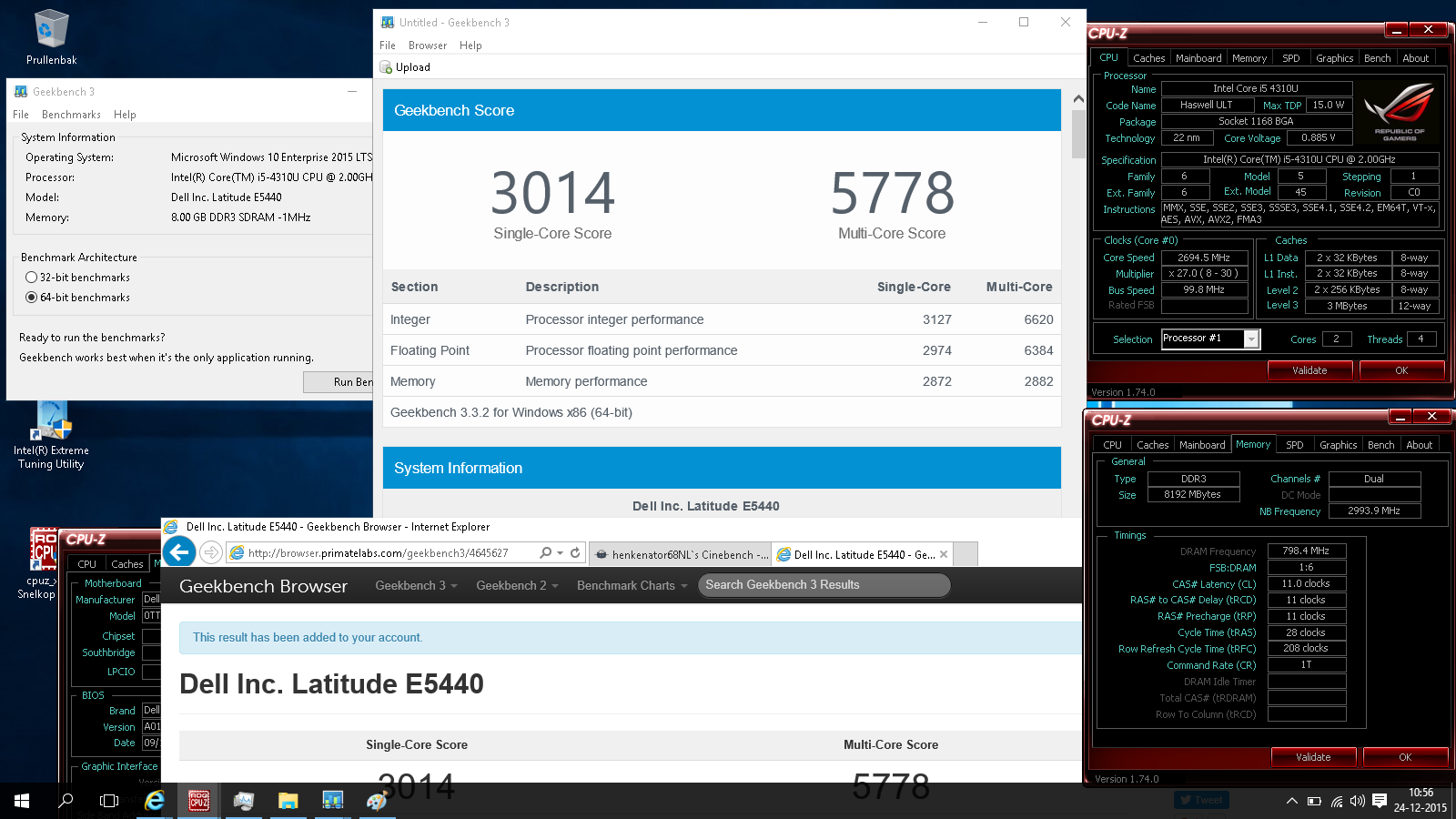Switch to SPD tab in top CPU-Z
This screenshot has width=1456, height=819.
[1291, 58]
